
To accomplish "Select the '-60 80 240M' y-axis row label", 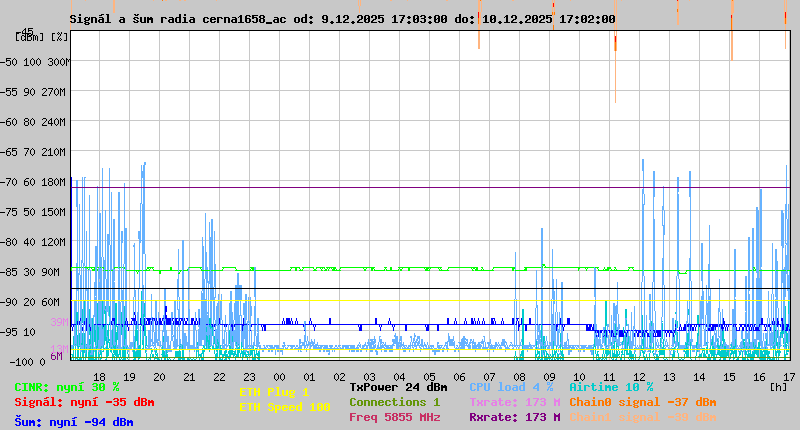I will pyautogui.click(x=33, y=122).
